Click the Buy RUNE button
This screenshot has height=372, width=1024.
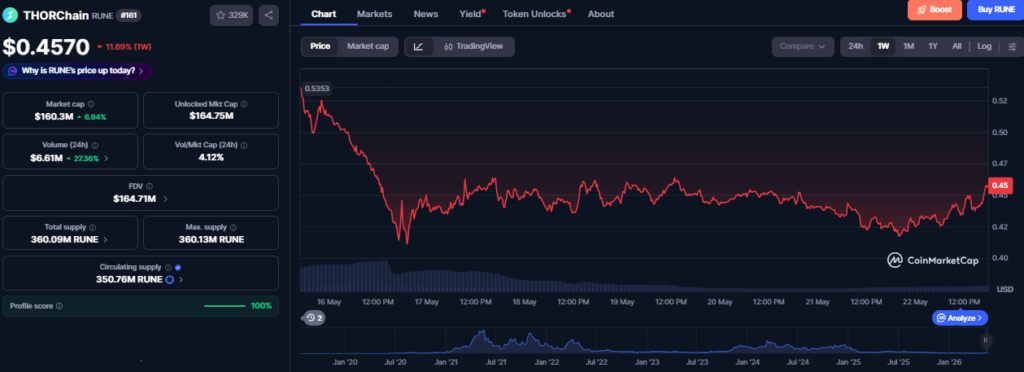point(995,10)
